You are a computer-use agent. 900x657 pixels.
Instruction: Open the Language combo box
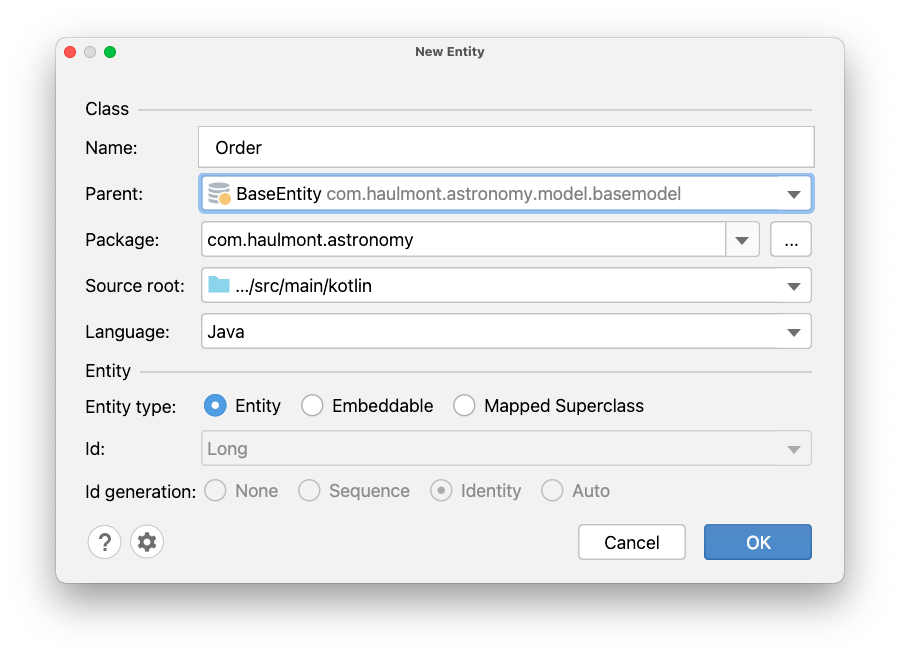(793, 332)
